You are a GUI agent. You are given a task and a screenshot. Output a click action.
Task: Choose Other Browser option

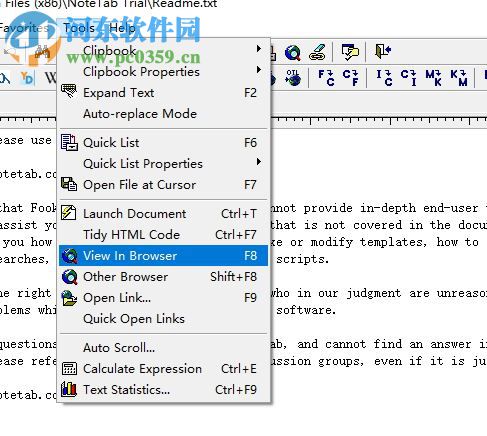coord(164,277)
